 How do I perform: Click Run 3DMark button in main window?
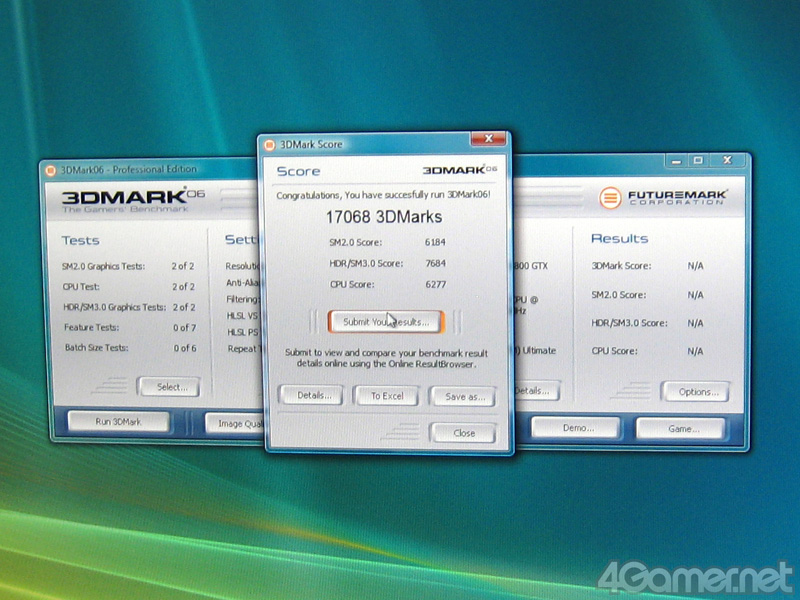click(118, 421)
